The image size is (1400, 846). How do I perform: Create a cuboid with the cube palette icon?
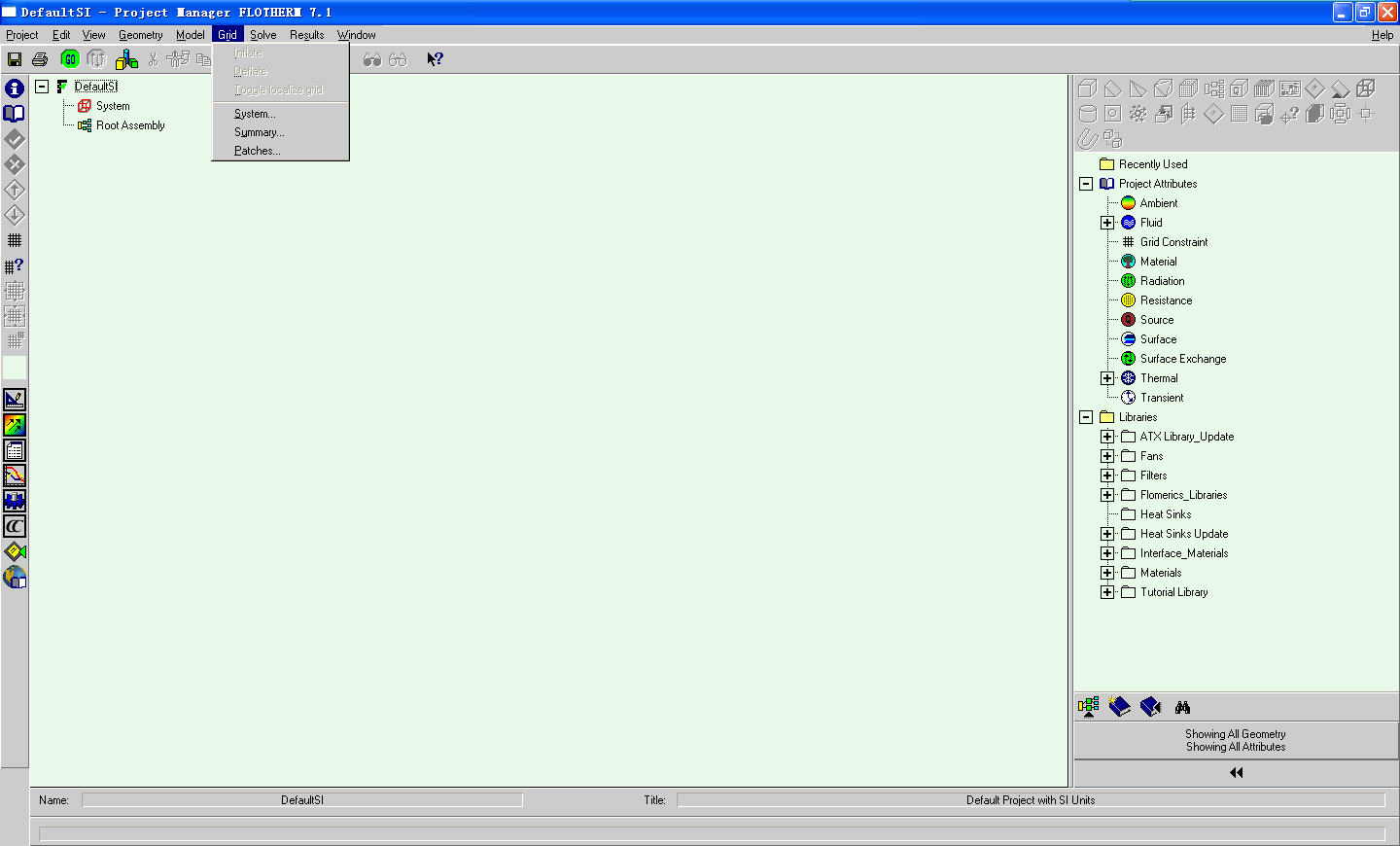tap(1088, 88)
